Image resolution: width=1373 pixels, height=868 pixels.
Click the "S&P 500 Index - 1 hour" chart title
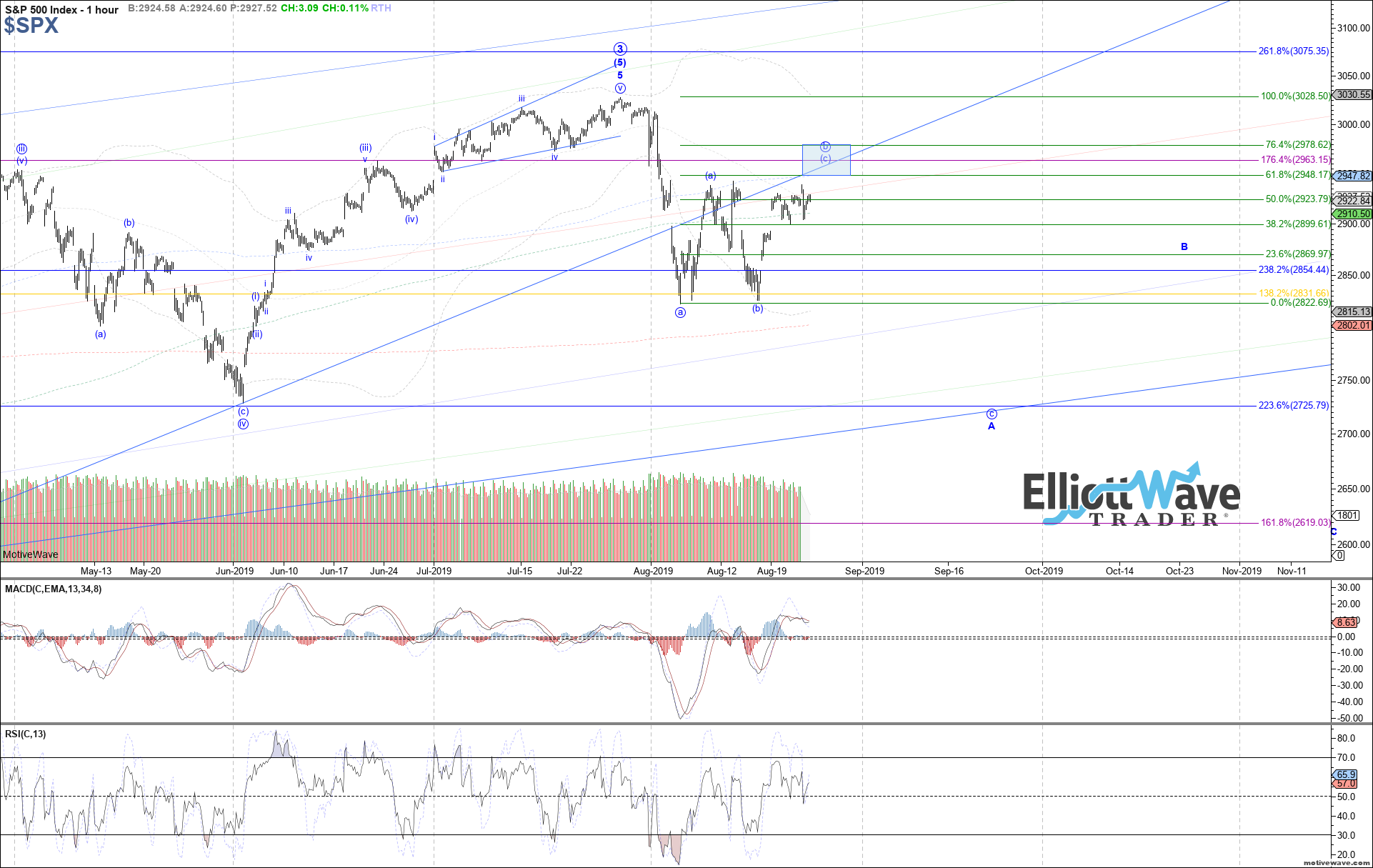tap(62, 9)
